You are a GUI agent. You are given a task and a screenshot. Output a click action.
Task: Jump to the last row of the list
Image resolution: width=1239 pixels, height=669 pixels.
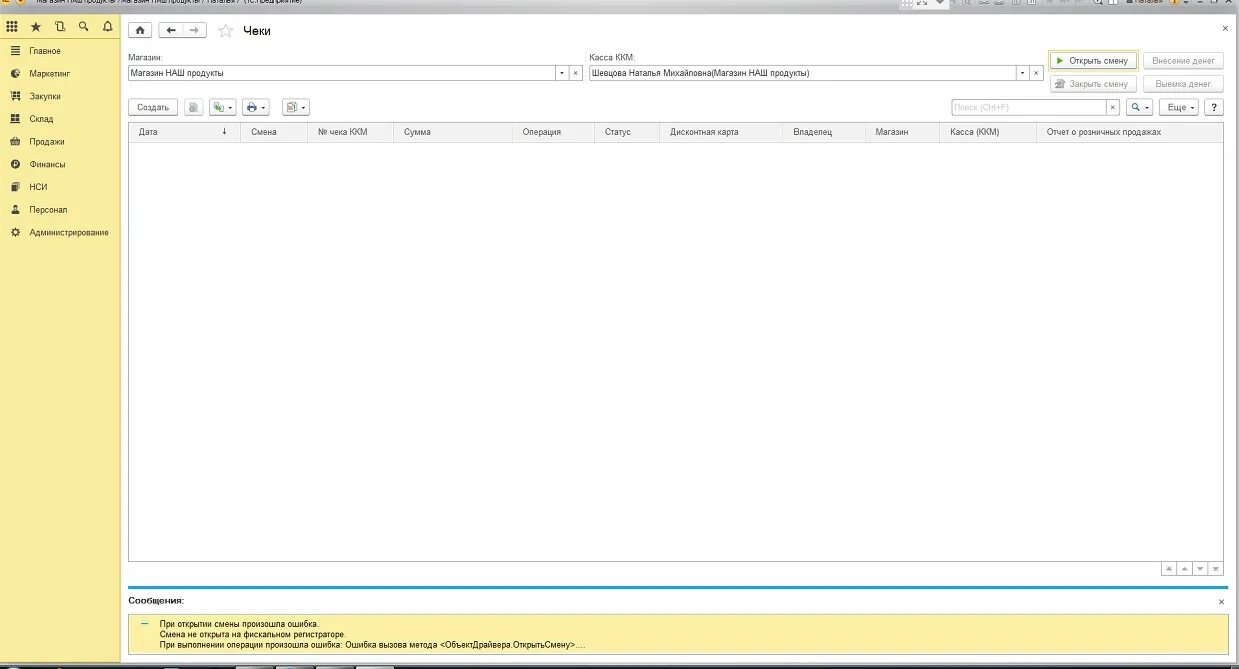pos(1216,568)
